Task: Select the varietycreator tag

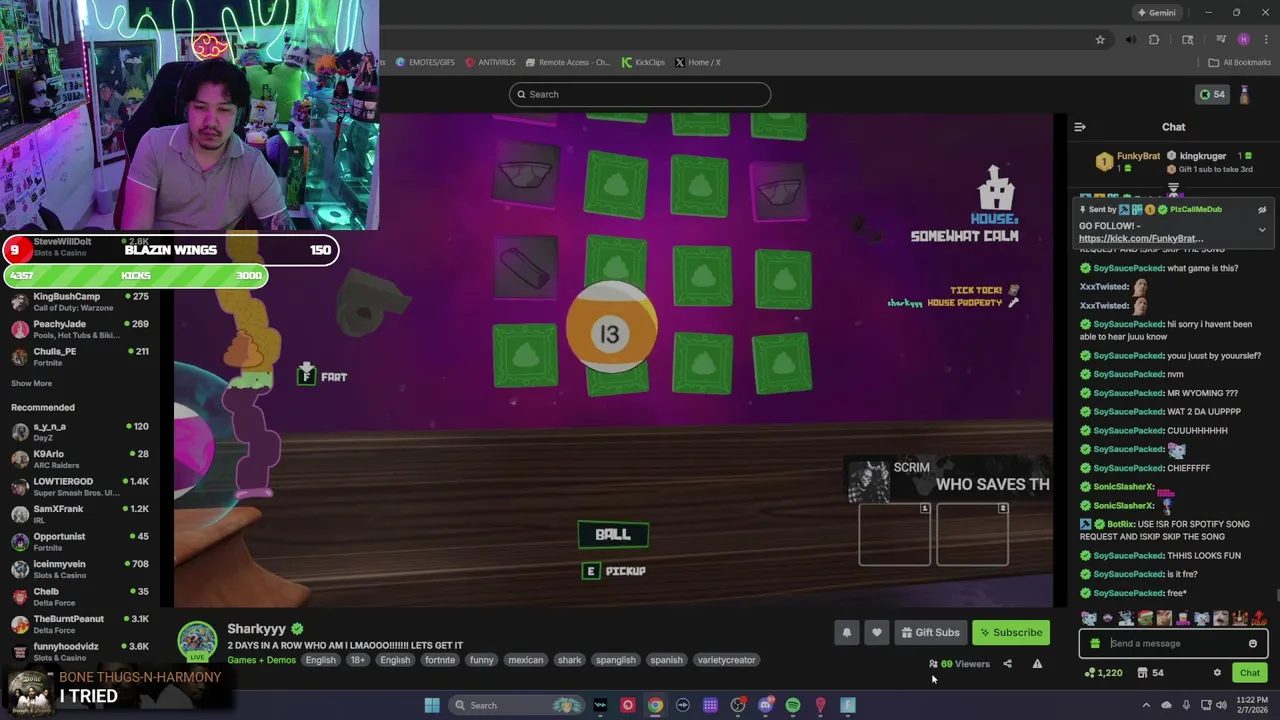Action: click(726, 660)
